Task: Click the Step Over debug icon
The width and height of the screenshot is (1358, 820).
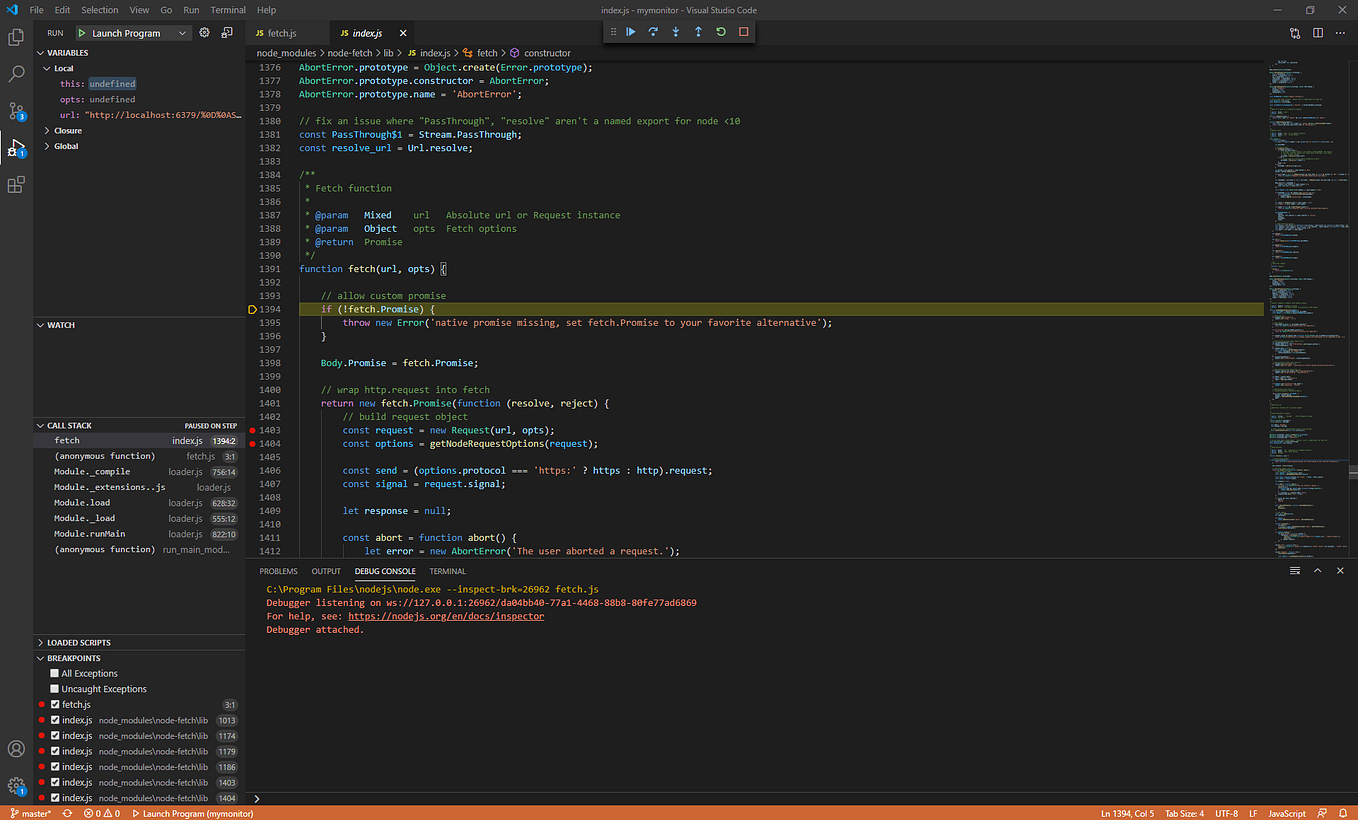Action: 653,32
